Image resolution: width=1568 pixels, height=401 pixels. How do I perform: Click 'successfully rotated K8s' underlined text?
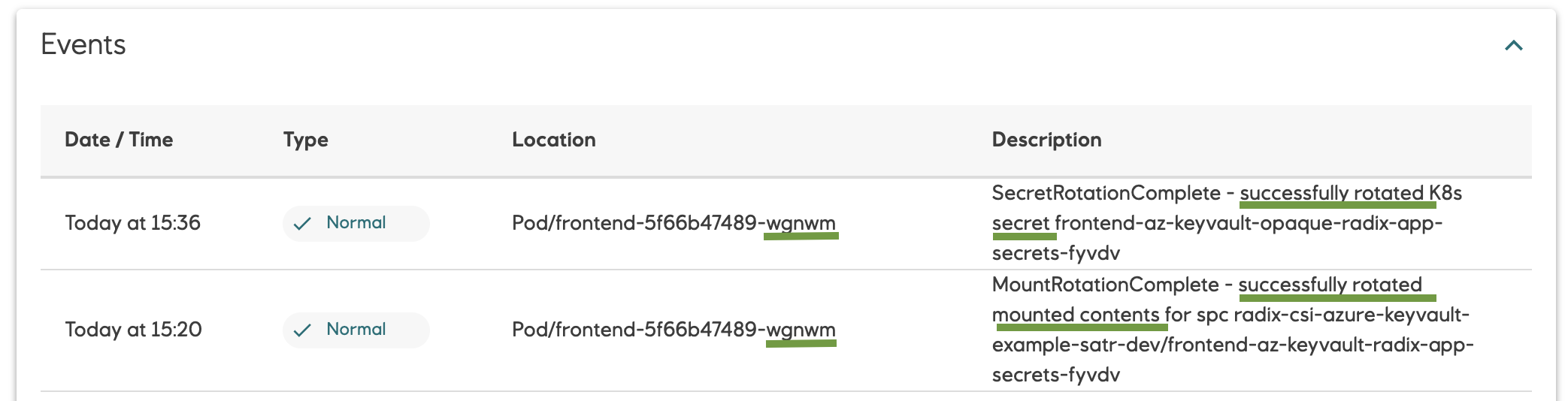pos(1349,193)
